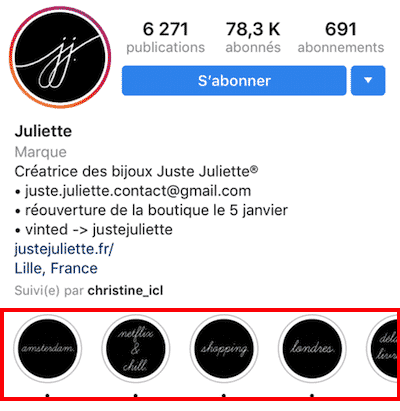400x411 pixels.
Task: Tap the réouverture de la boutique line
Action: coord(156,210)
